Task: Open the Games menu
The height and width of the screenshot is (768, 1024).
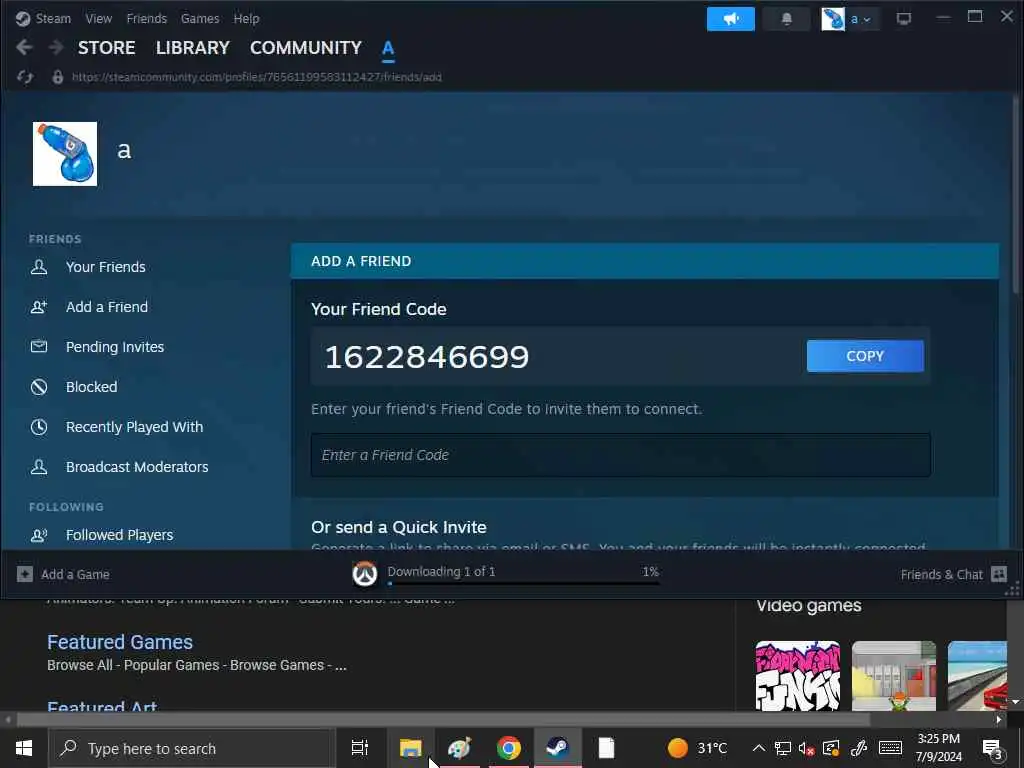Action: (200, 18)
